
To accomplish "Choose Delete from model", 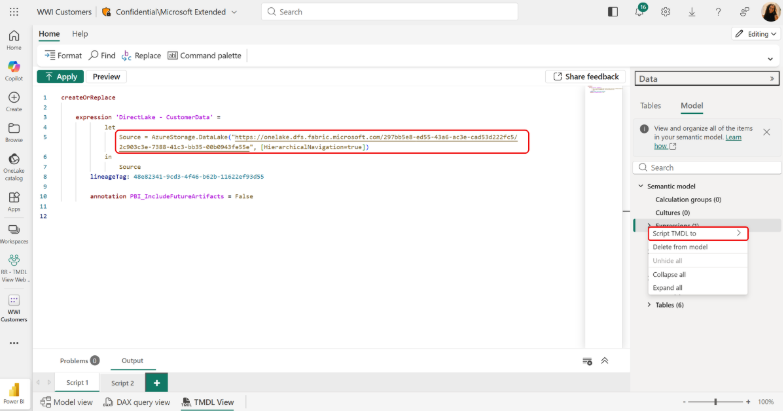I will click(x=698, y=247).
